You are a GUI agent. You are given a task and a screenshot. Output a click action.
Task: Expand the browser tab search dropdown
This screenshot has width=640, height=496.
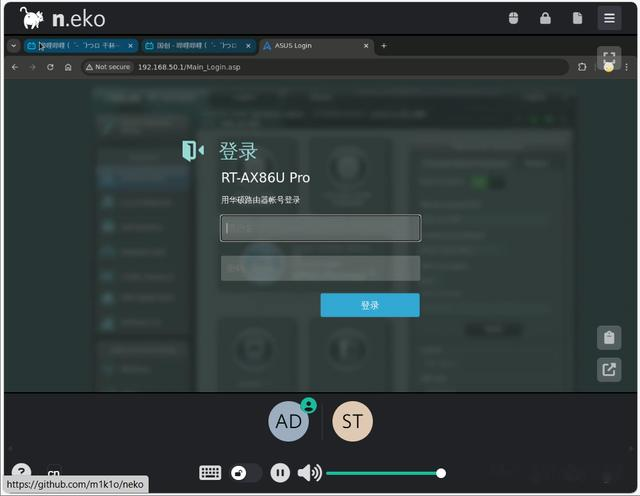[x=13, y=45]
